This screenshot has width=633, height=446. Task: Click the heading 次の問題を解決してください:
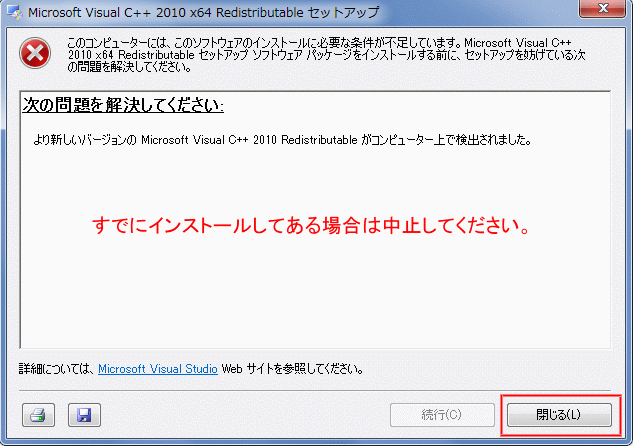tap(123, 105)
